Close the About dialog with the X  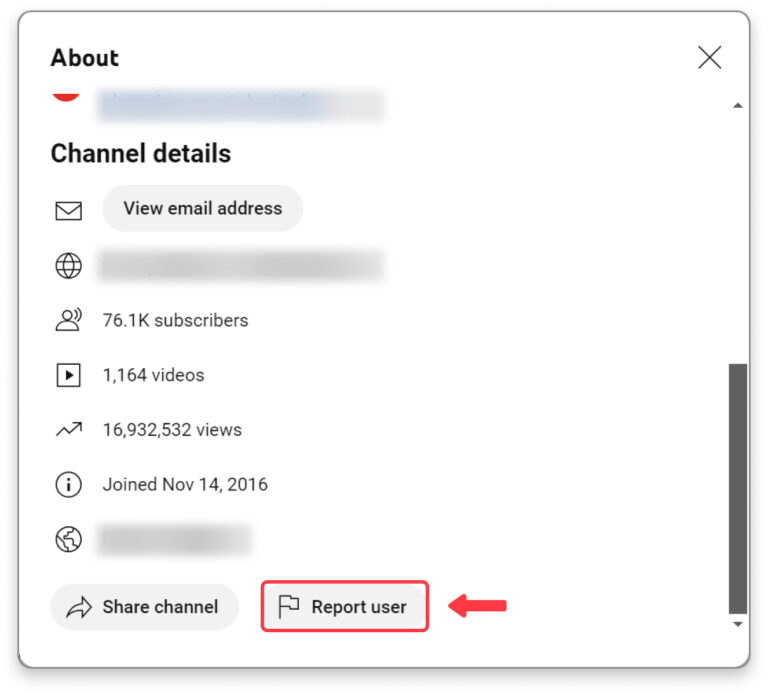[709, 58]
